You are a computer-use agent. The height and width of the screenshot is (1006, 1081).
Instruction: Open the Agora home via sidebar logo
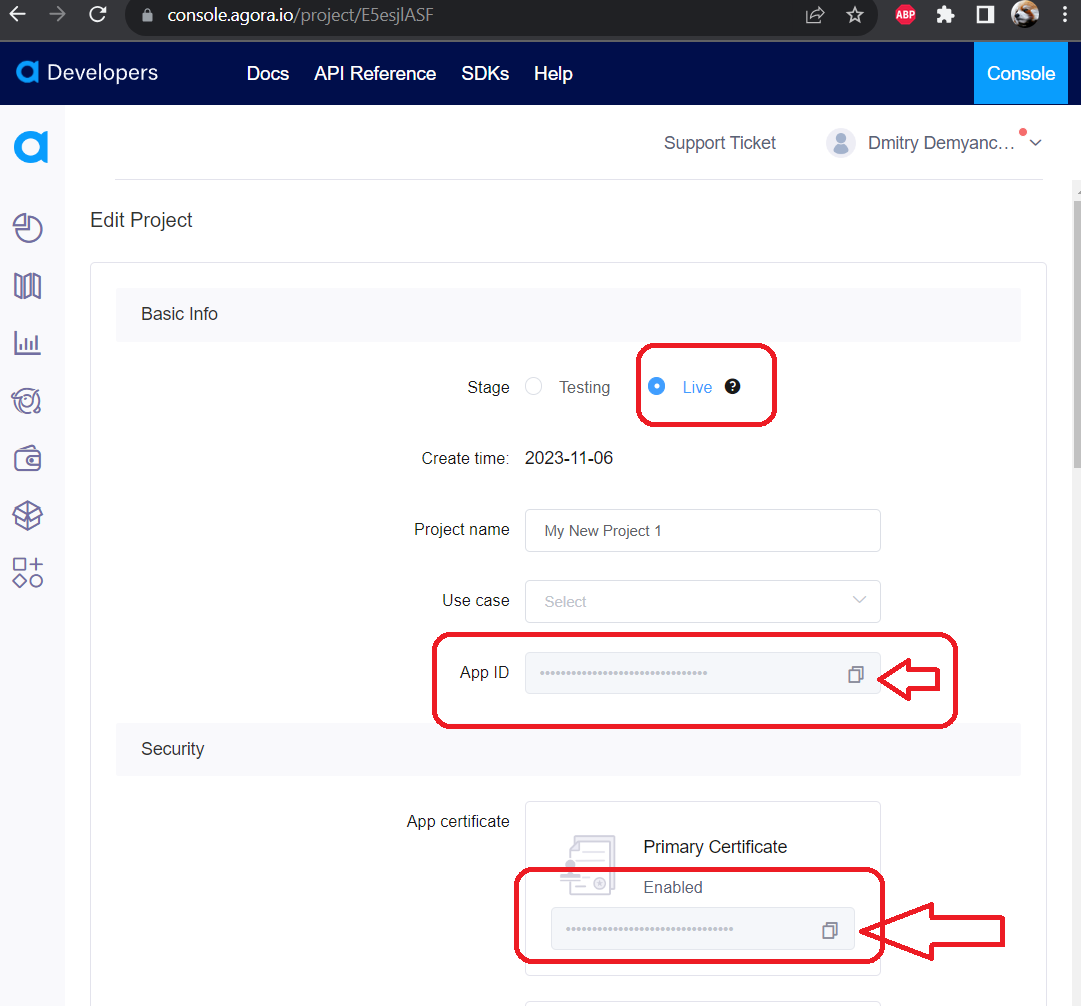point(31,146)
